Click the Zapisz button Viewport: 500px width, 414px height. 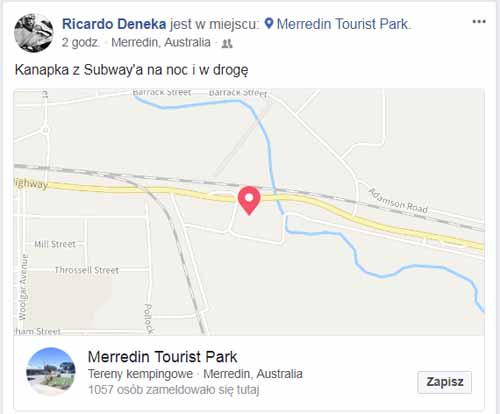[445, 382]
